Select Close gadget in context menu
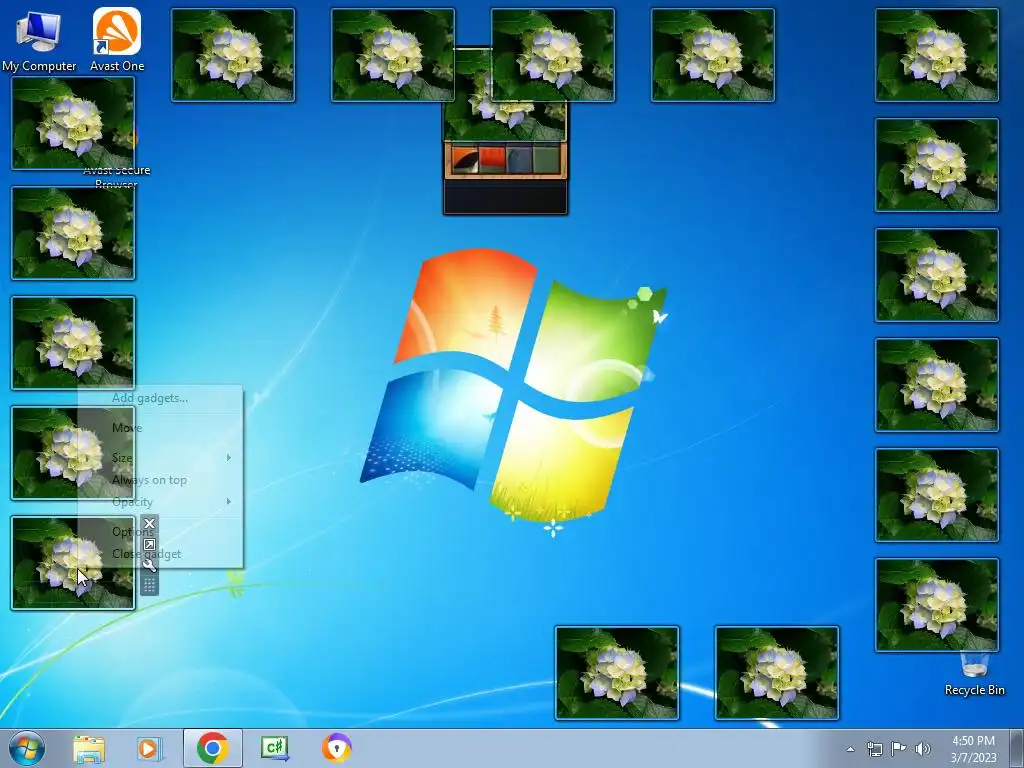1024x768 pixels. 160,554
